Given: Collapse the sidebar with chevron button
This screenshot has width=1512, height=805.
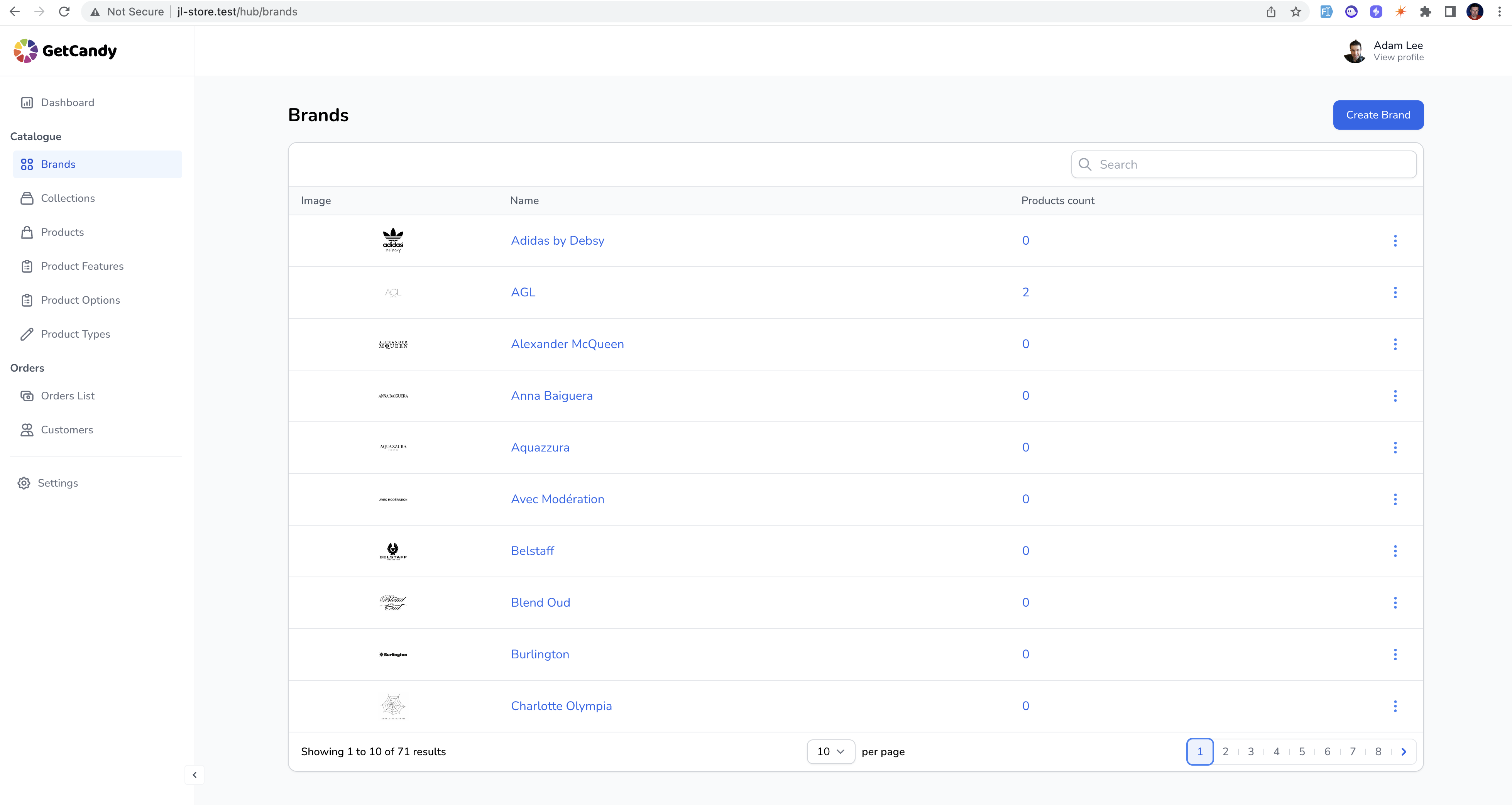Looking at the screenshot, I should point(195,775).
